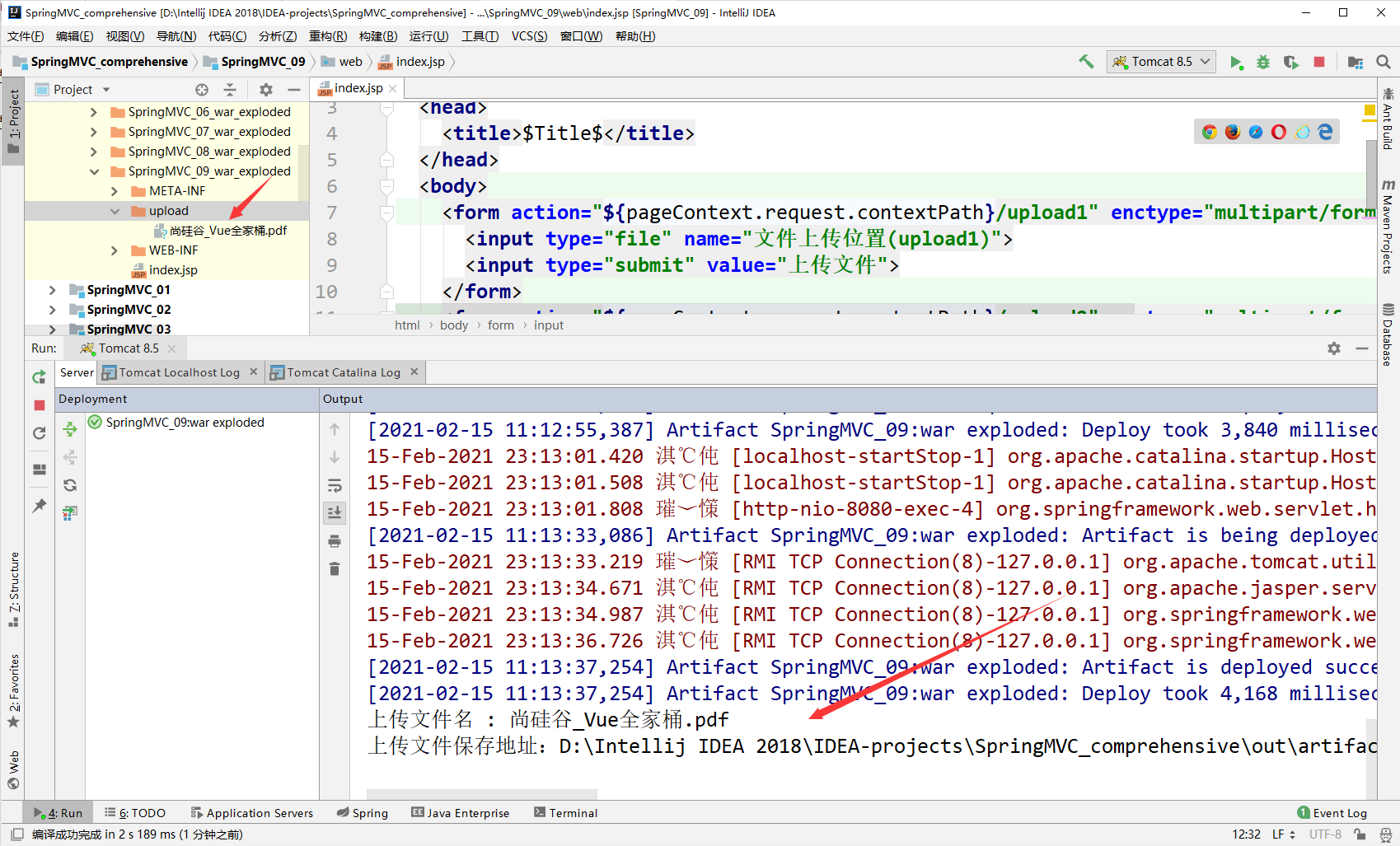Open Run panel settings gear
The width and height of the screenshot is (1400, 846).
[x=1334, y=348]
